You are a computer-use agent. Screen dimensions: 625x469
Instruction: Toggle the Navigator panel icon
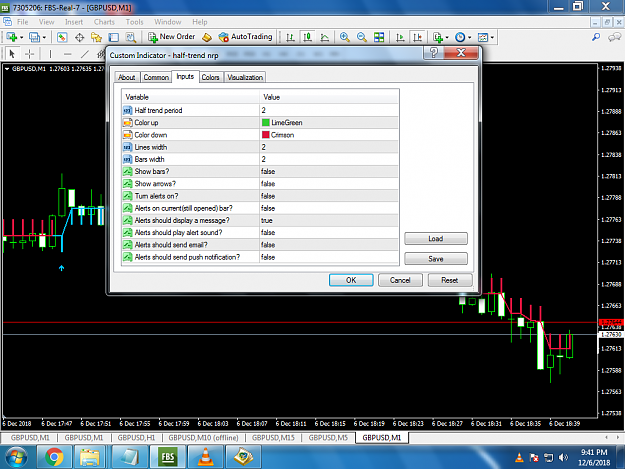(x=96, y=37)
